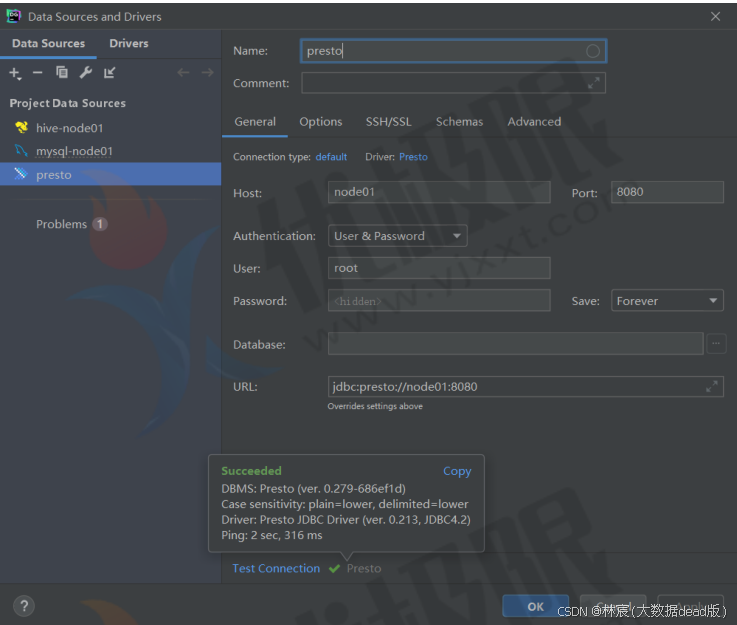
Task: Open the Schemas tab
Action: 459,122
